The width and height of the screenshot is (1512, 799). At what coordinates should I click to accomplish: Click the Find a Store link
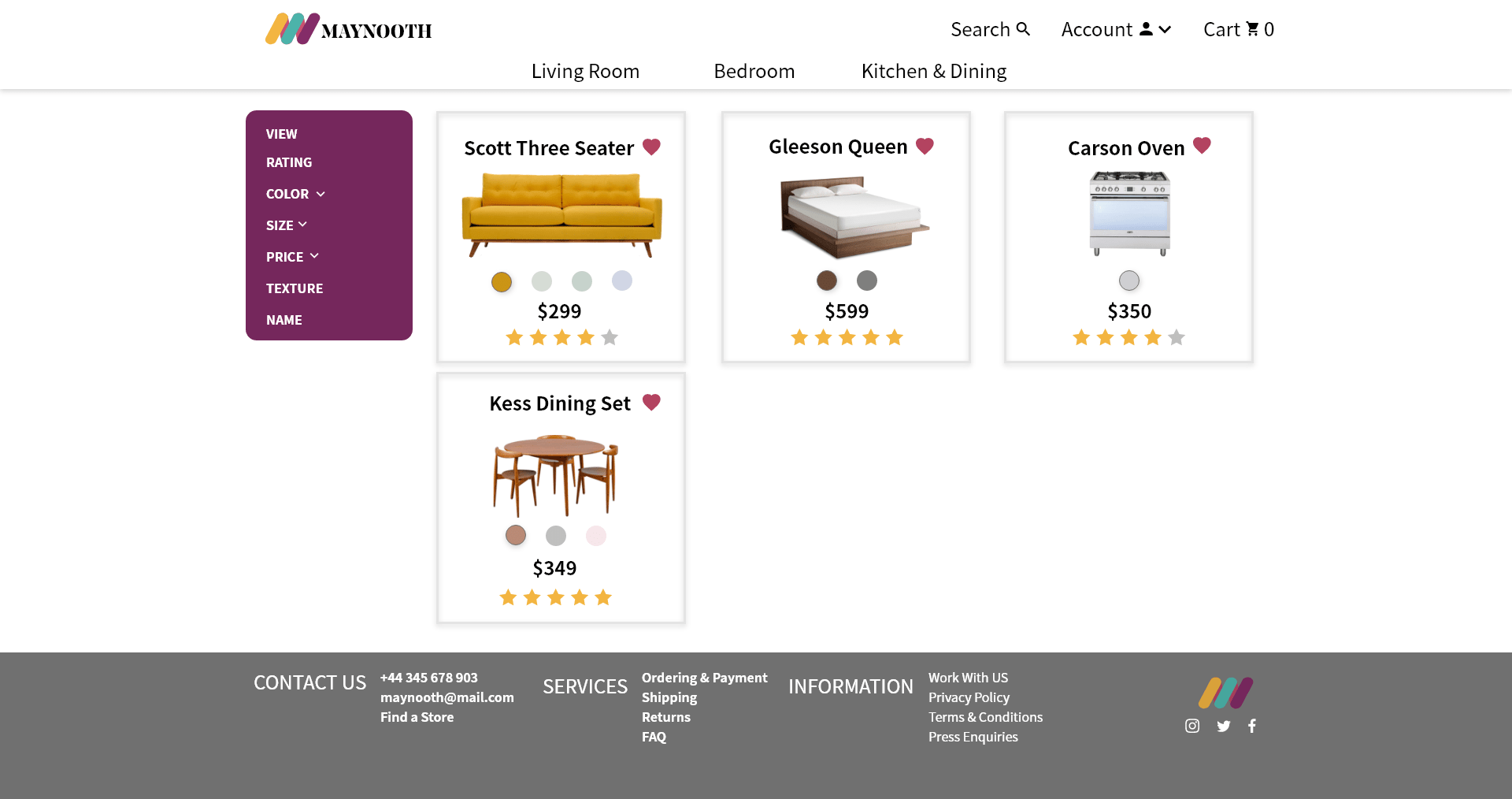(x=417, y=717)
